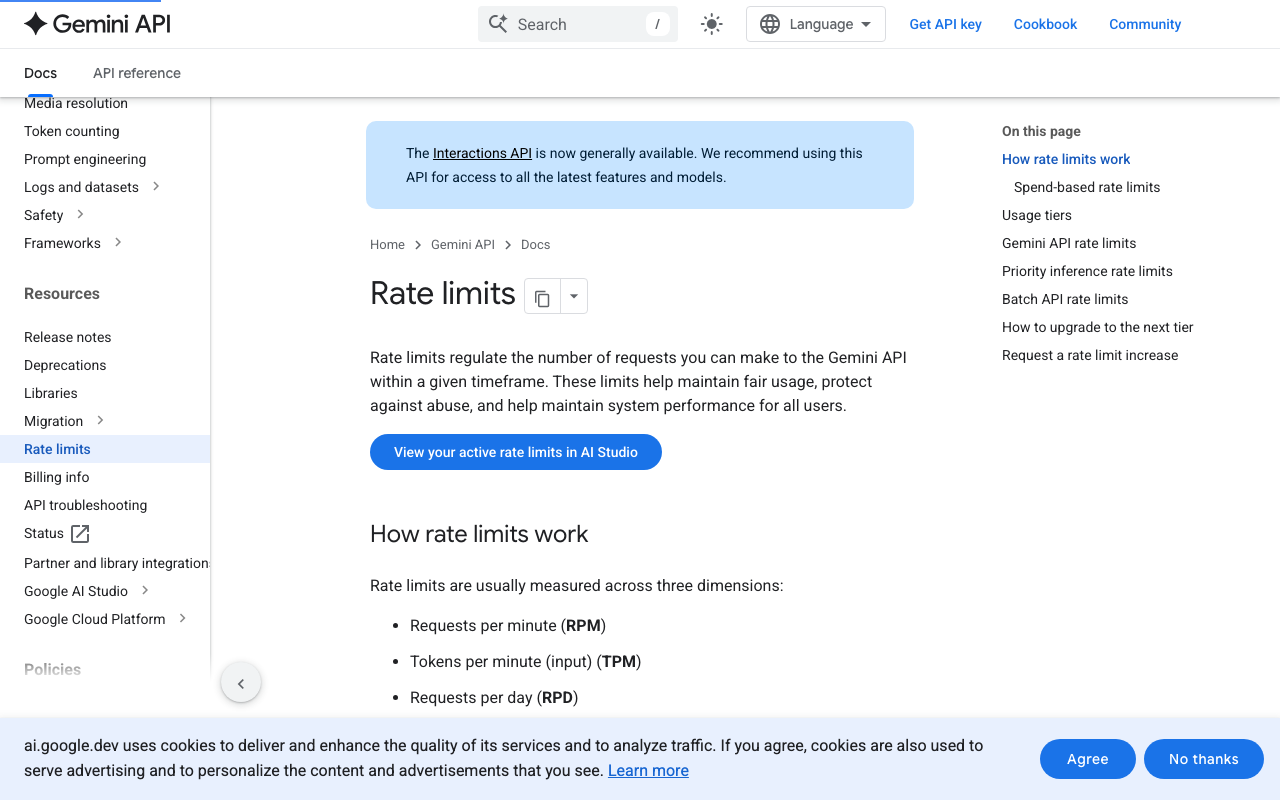Click inside the Search field
The height and width of the screenshot is (800, 1280).
point(578,24)
